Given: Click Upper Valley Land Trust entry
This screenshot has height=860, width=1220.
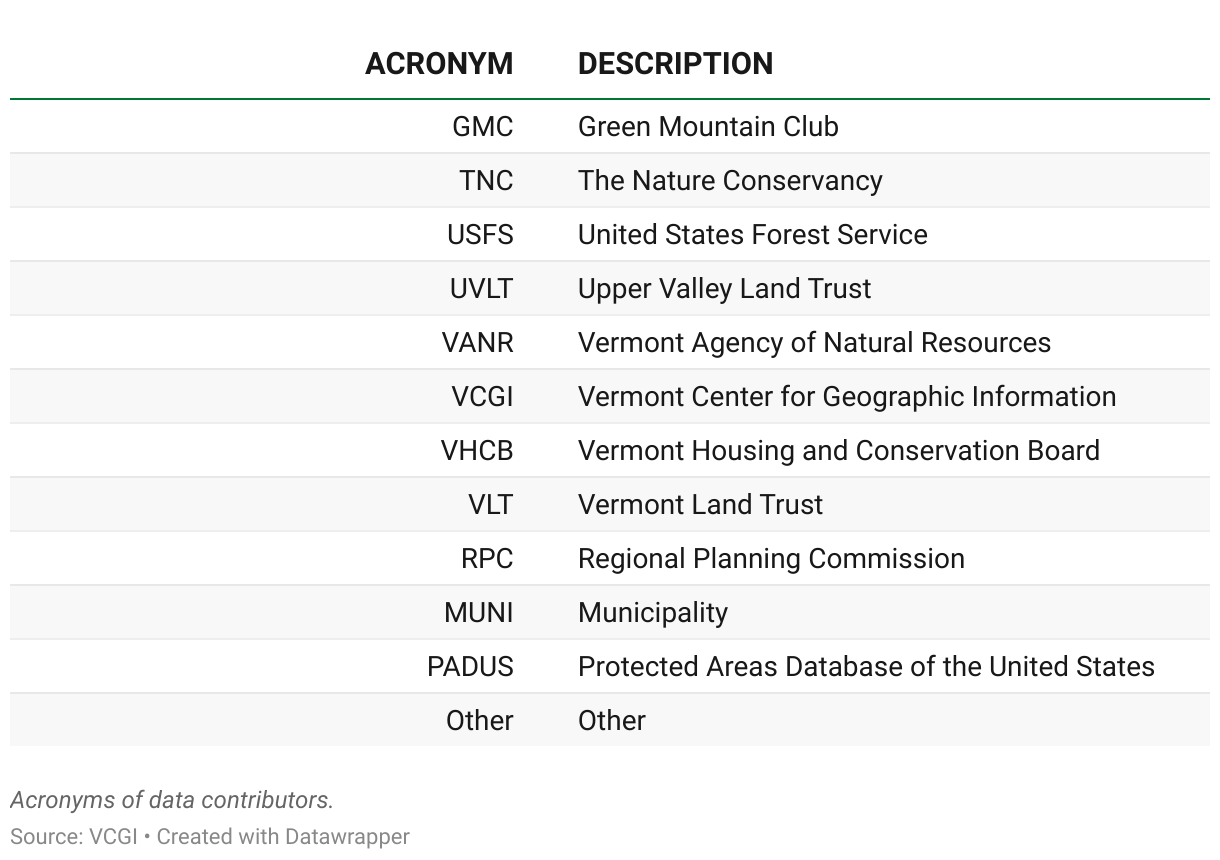Looking at the screenshot, I should [x=724, y=289].
